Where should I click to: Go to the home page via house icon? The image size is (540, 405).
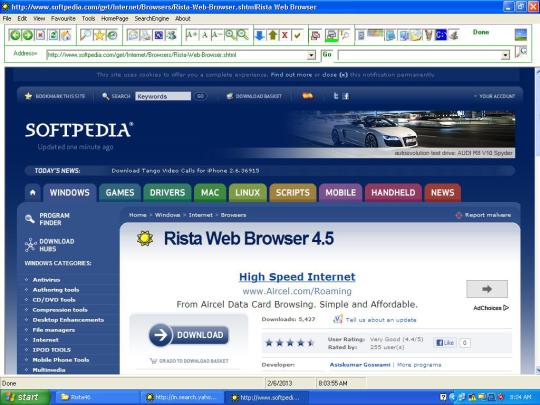coord(65,35)
